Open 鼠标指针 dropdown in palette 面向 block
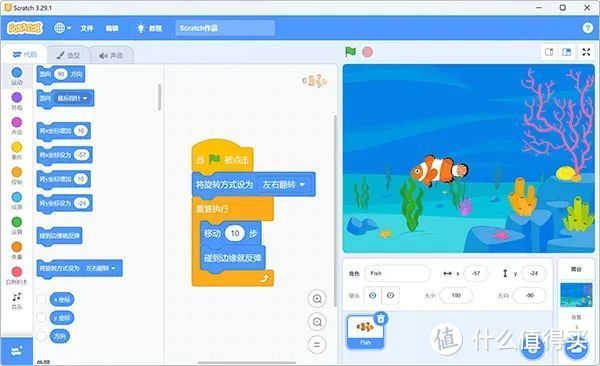 72,98
